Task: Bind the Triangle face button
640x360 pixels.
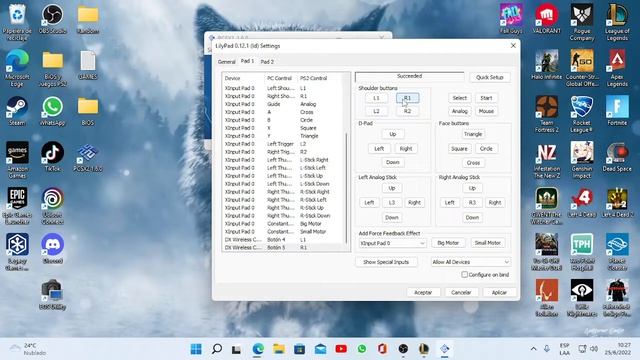Action: click(473, 134)
